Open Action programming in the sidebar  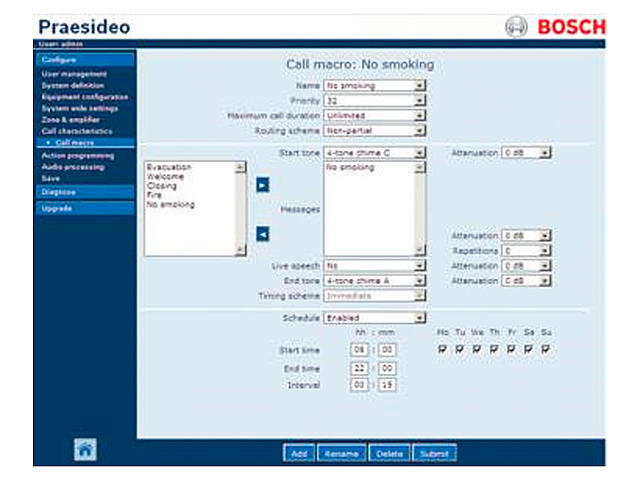78,156
